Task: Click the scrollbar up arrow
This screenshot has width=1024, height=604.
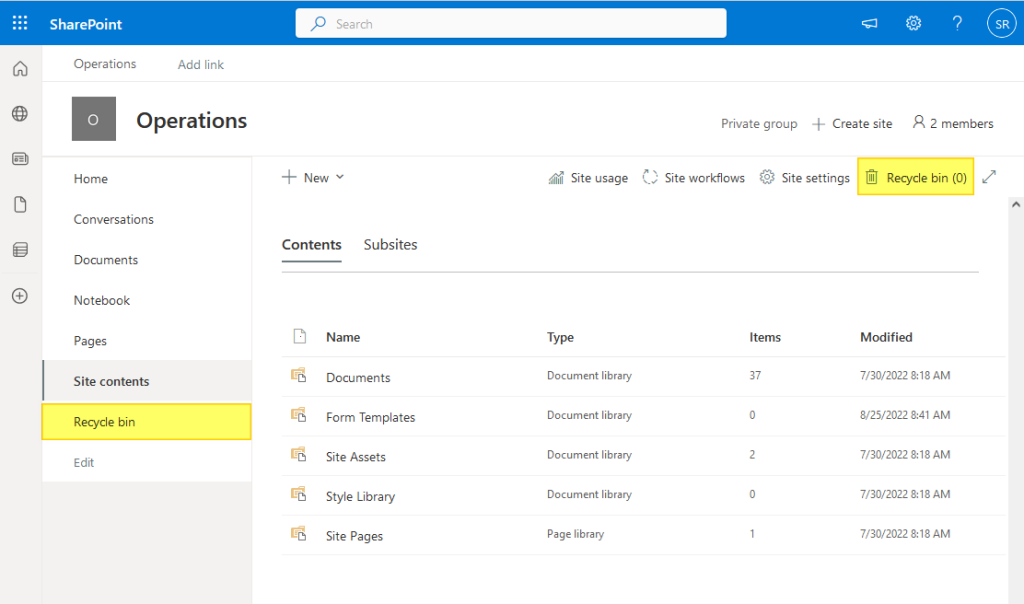Action: pyautogui.click(x=1016, y=204)
